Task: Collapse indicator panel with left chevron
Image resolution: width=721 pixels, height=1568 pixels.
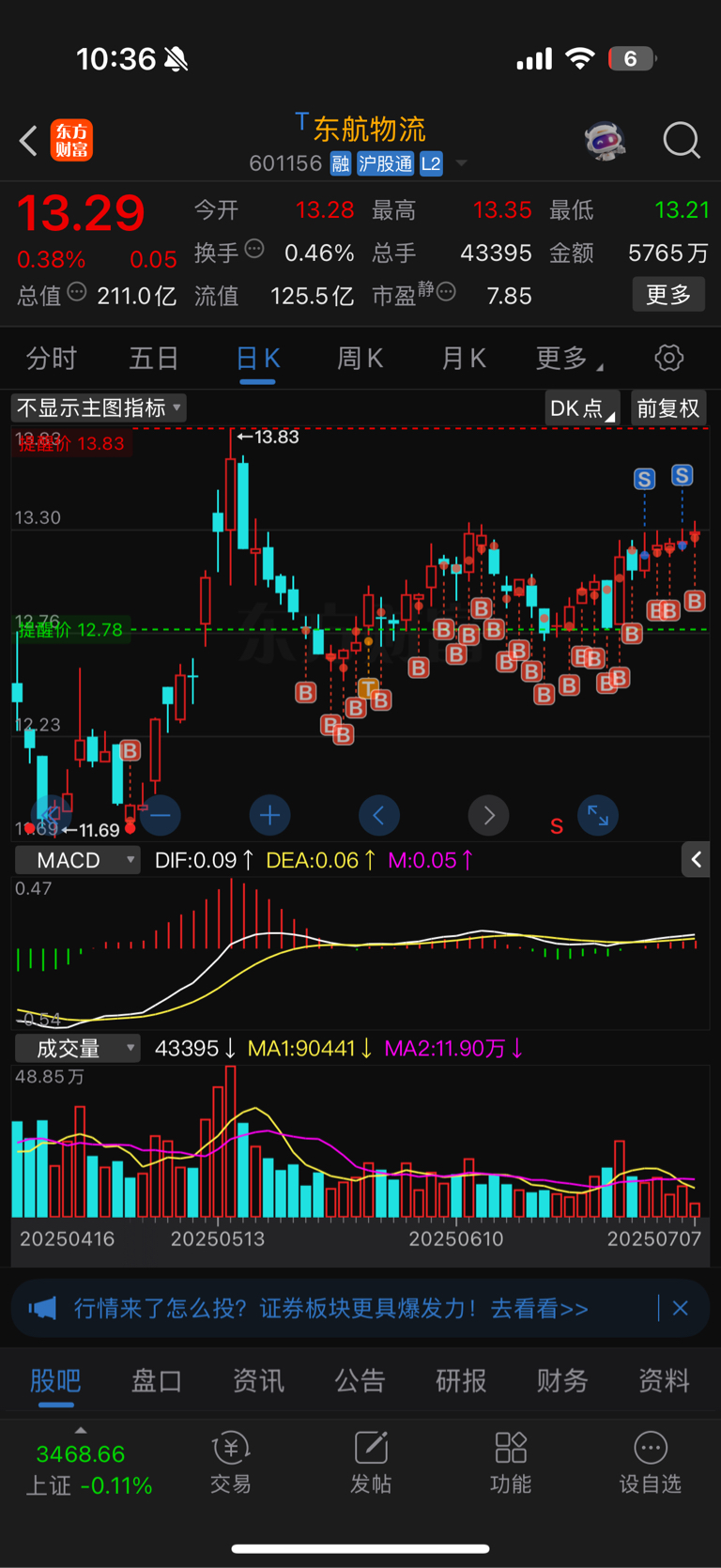Action: (x=696, y=859)
